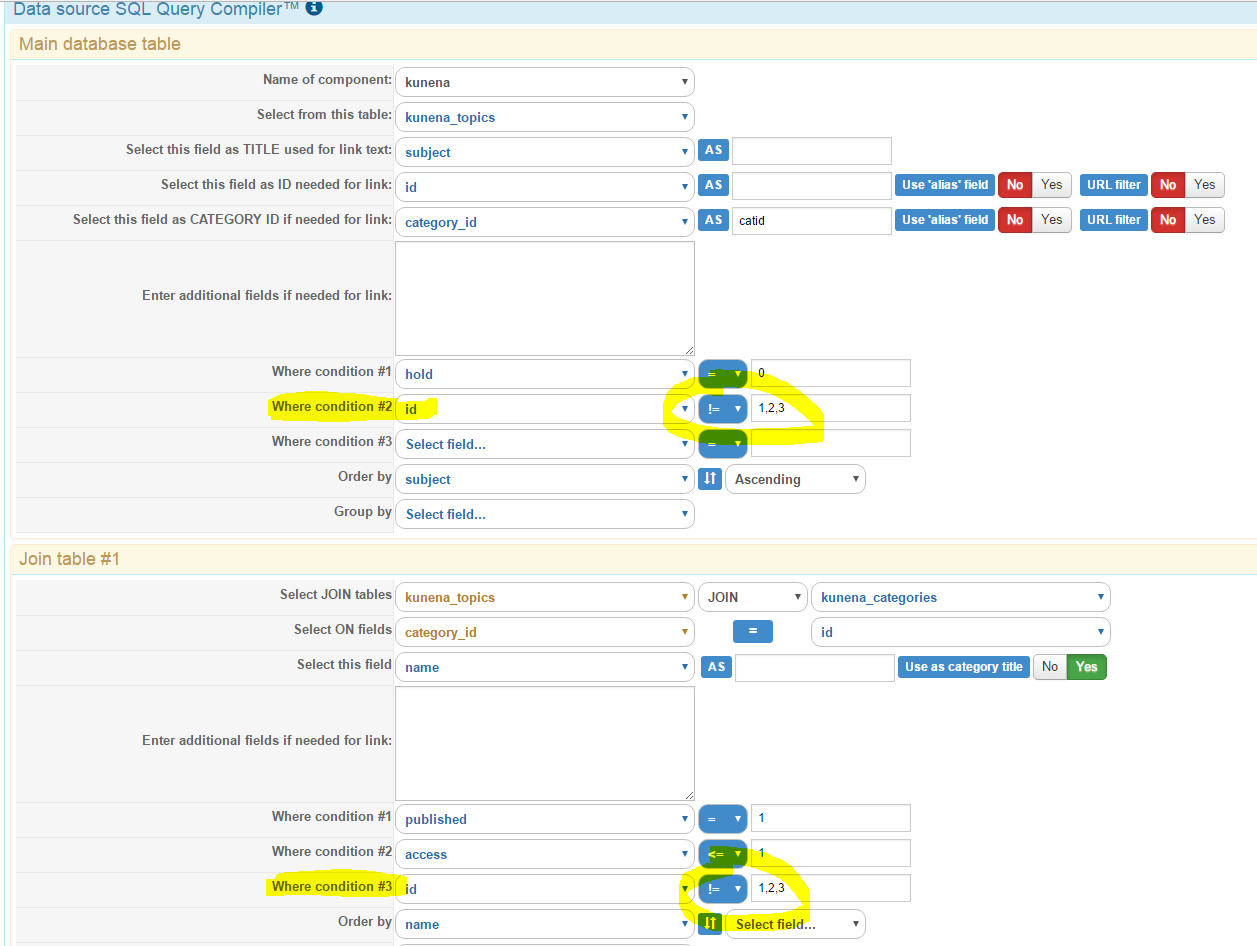Click the blue equals sign between the ON fields
The height and width of the screenshot is (946, 1257).
coord(753,632)
